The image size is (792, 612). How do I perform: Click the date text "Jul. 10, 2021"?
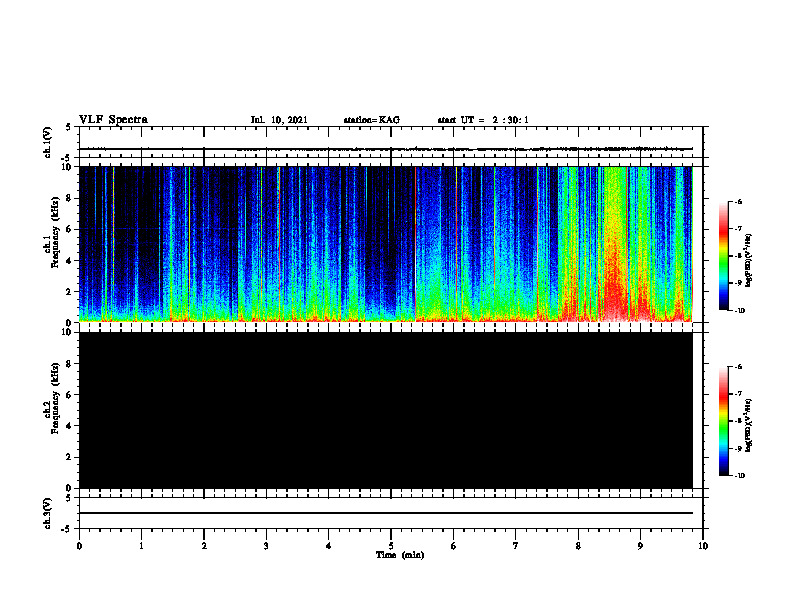click(x=279, y=120)
